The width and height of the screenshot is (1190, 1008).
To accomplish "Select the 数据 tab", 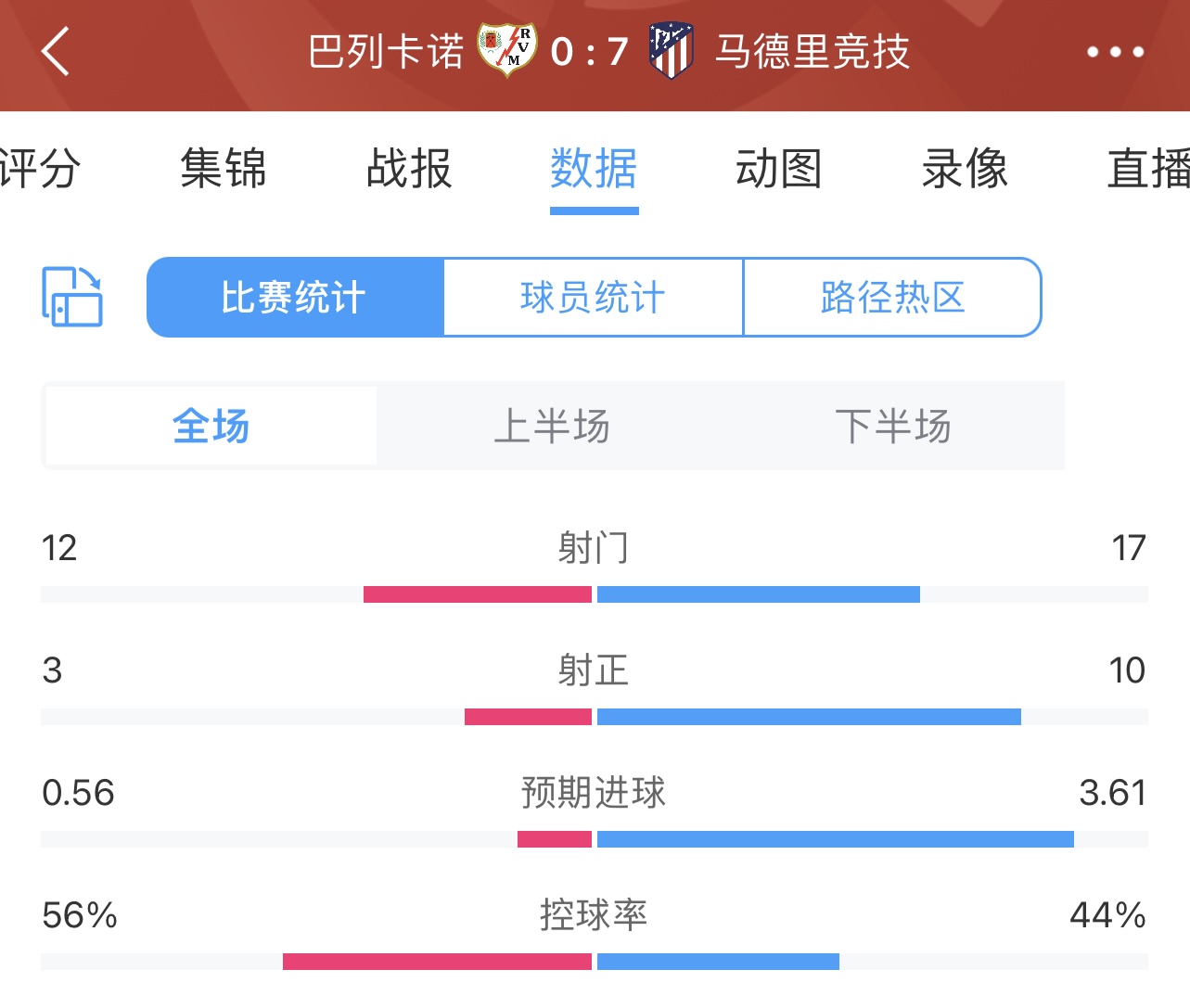I will [594, 169].
